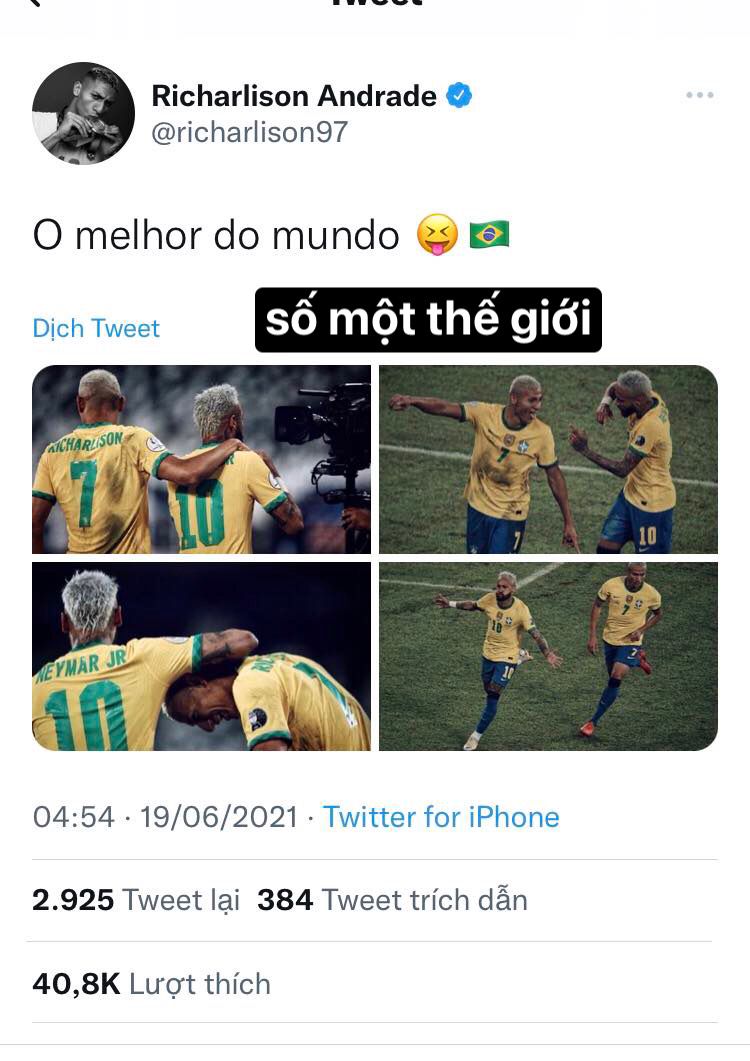
Task: Open photo of two players dancing on pitch
Action: pos(548,459)
